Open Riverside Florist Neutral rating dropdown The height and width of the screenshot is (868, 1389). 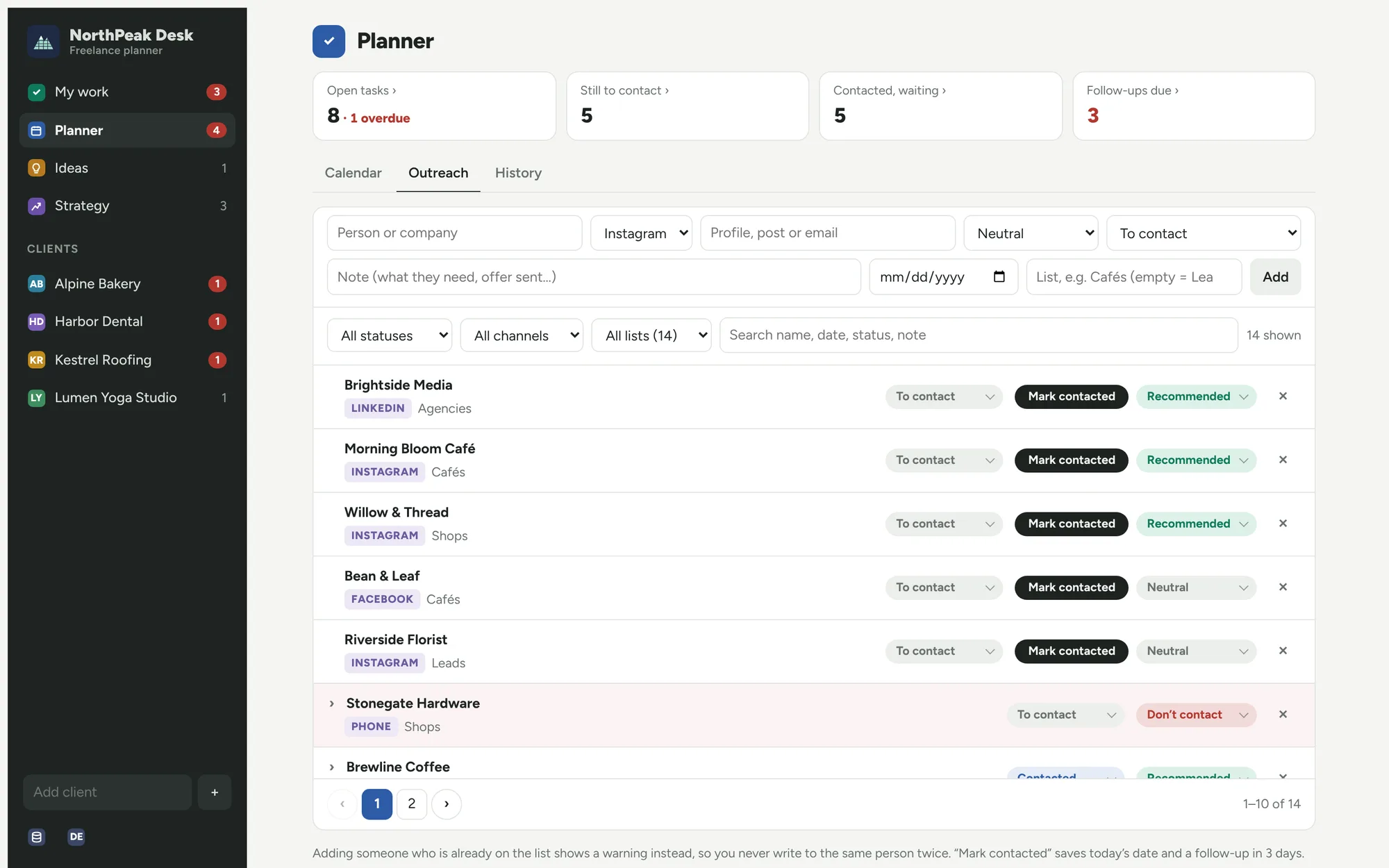tap(1196, 651)
